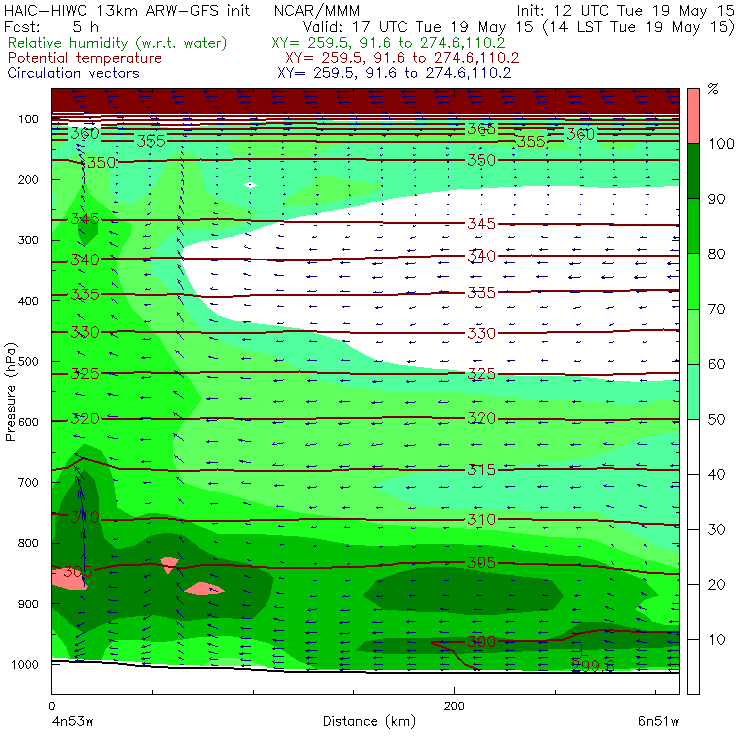Click the '400' pressure axis tick label
The width and height of the screenshot is (740, 740).
(x=28, y=301)
